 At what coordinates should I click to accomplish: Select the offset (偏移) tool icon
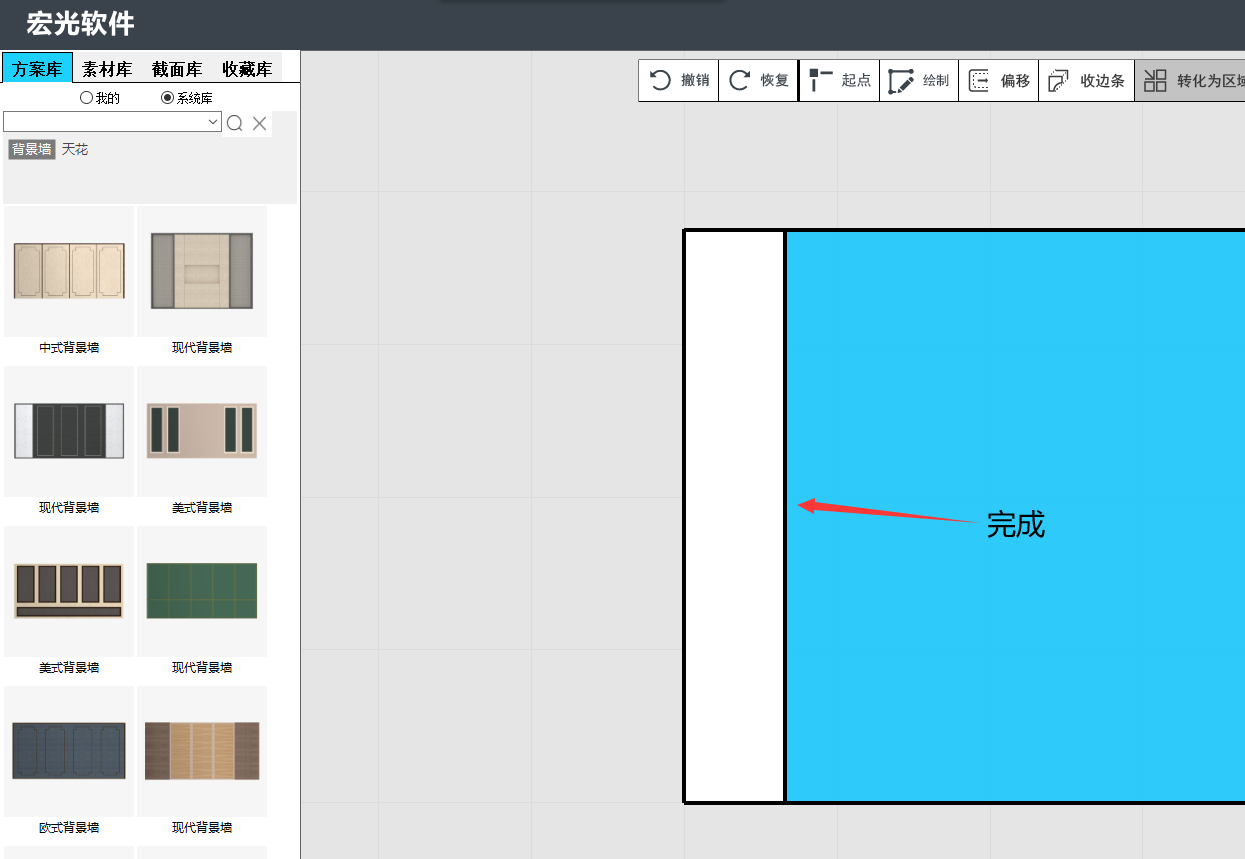pyautogui.click(x=979, y=81)
